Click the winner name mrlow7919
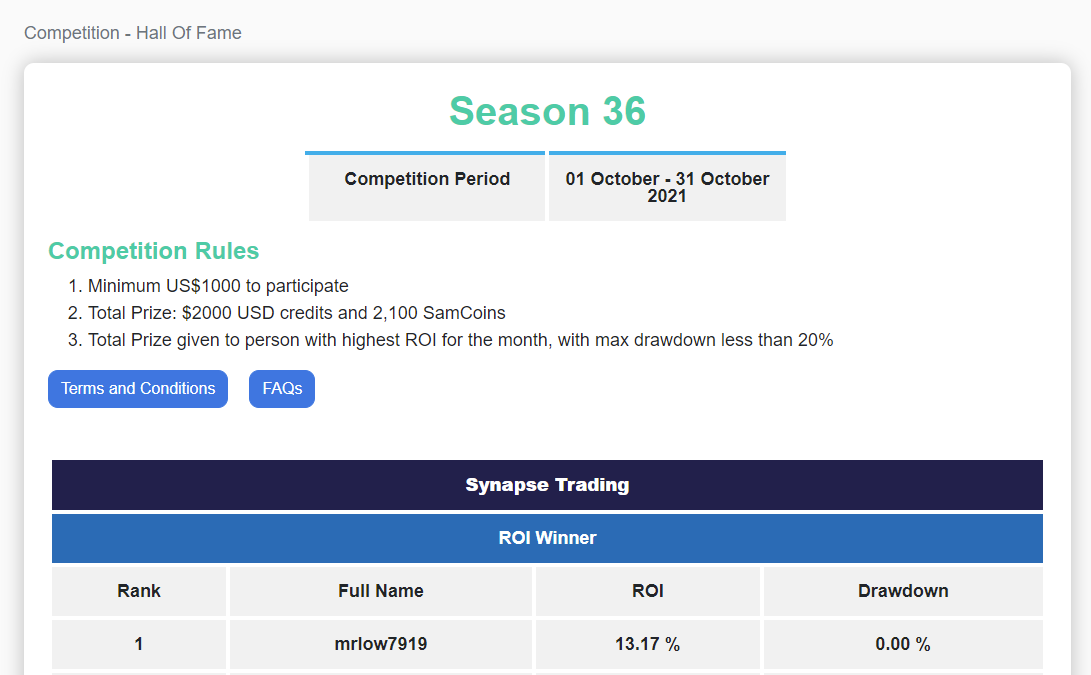The image size is (1091, 675). tap(381, 644)
